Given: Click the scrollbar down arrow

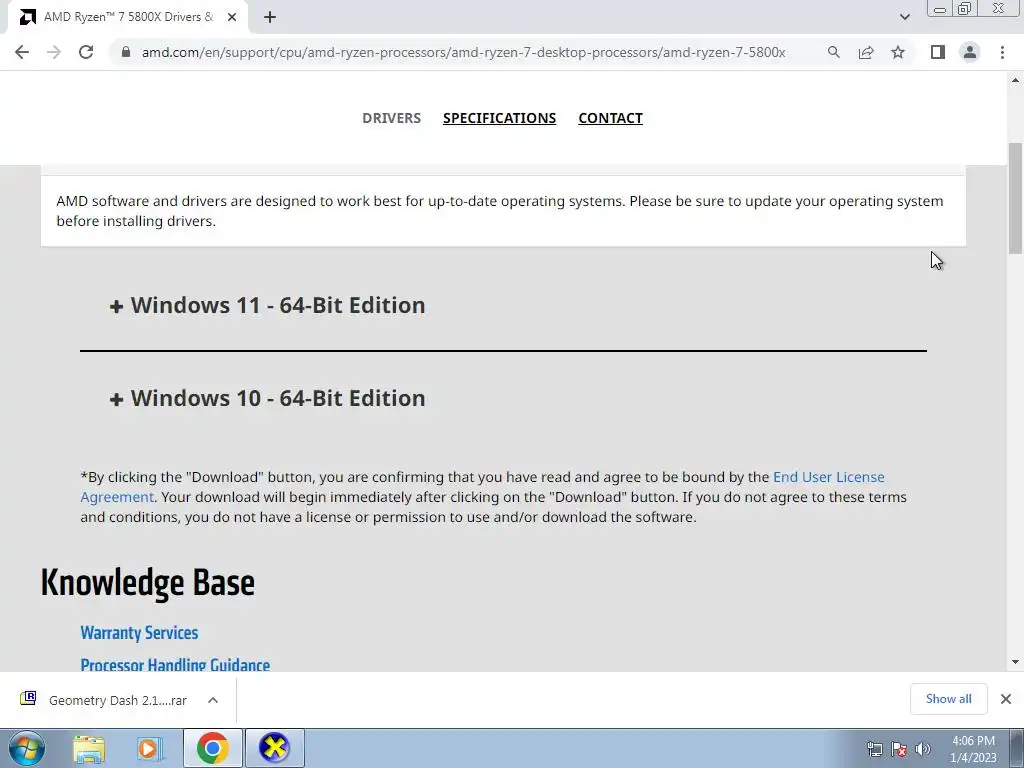Looking at the screenshot, I should [x=1016, y=662].
